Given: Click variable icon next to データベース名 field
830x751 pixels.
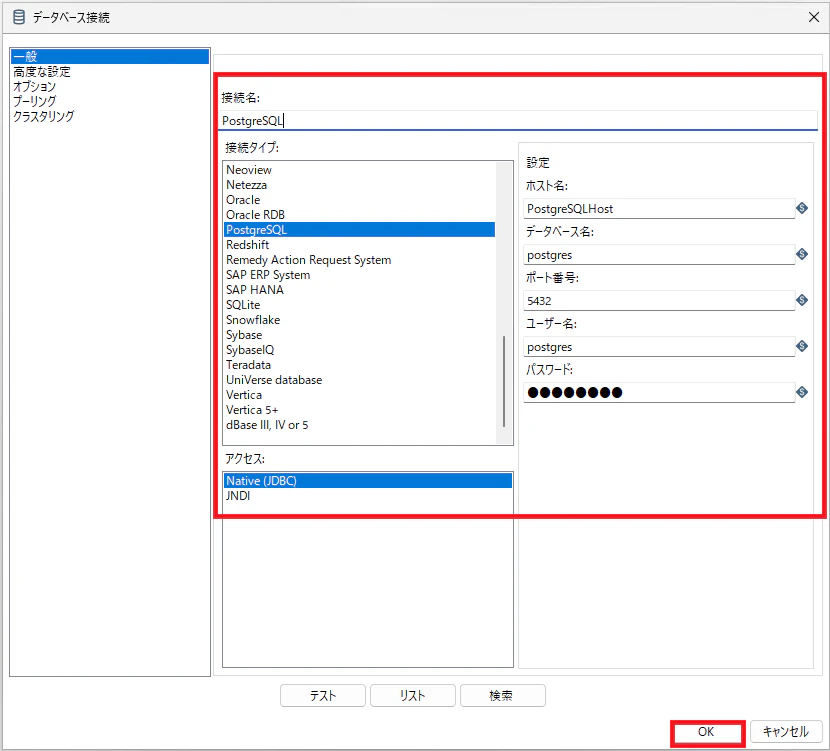Looking at the screenshot, I should [x=802, y=255].
